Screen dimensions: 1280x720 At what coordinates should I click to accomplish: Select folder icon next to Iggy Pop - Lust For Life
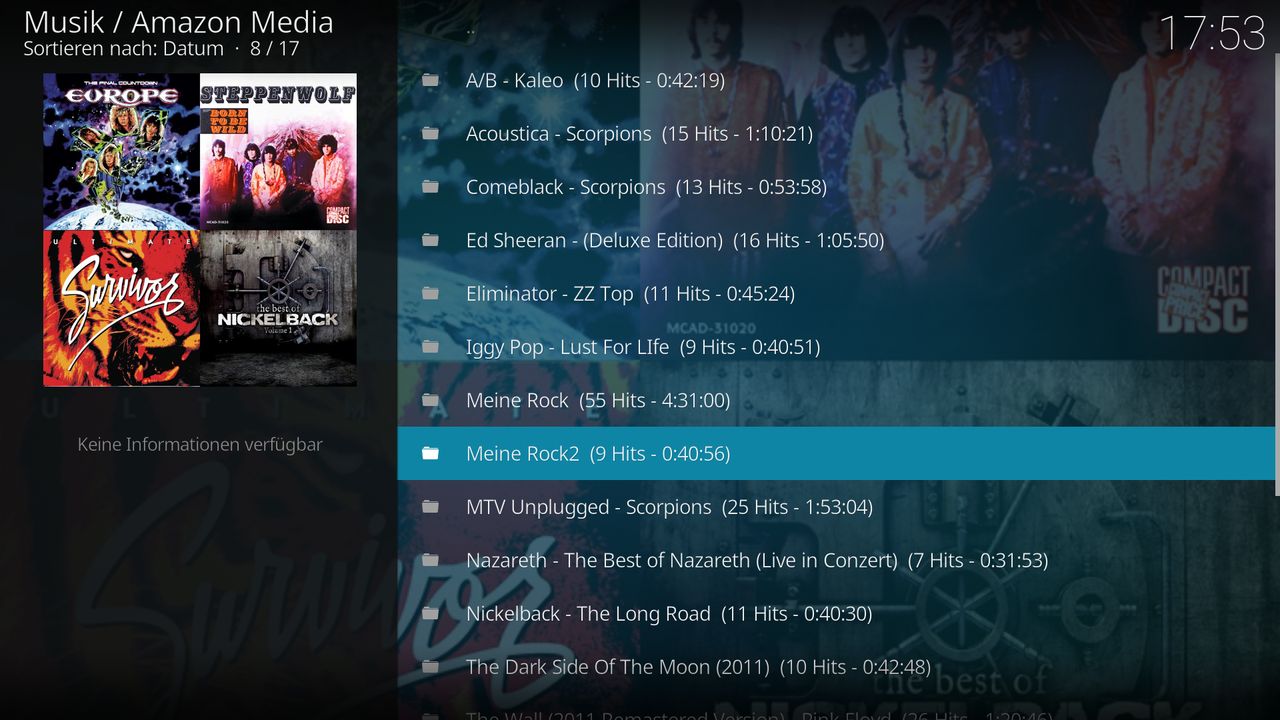(x=430, y=347)
